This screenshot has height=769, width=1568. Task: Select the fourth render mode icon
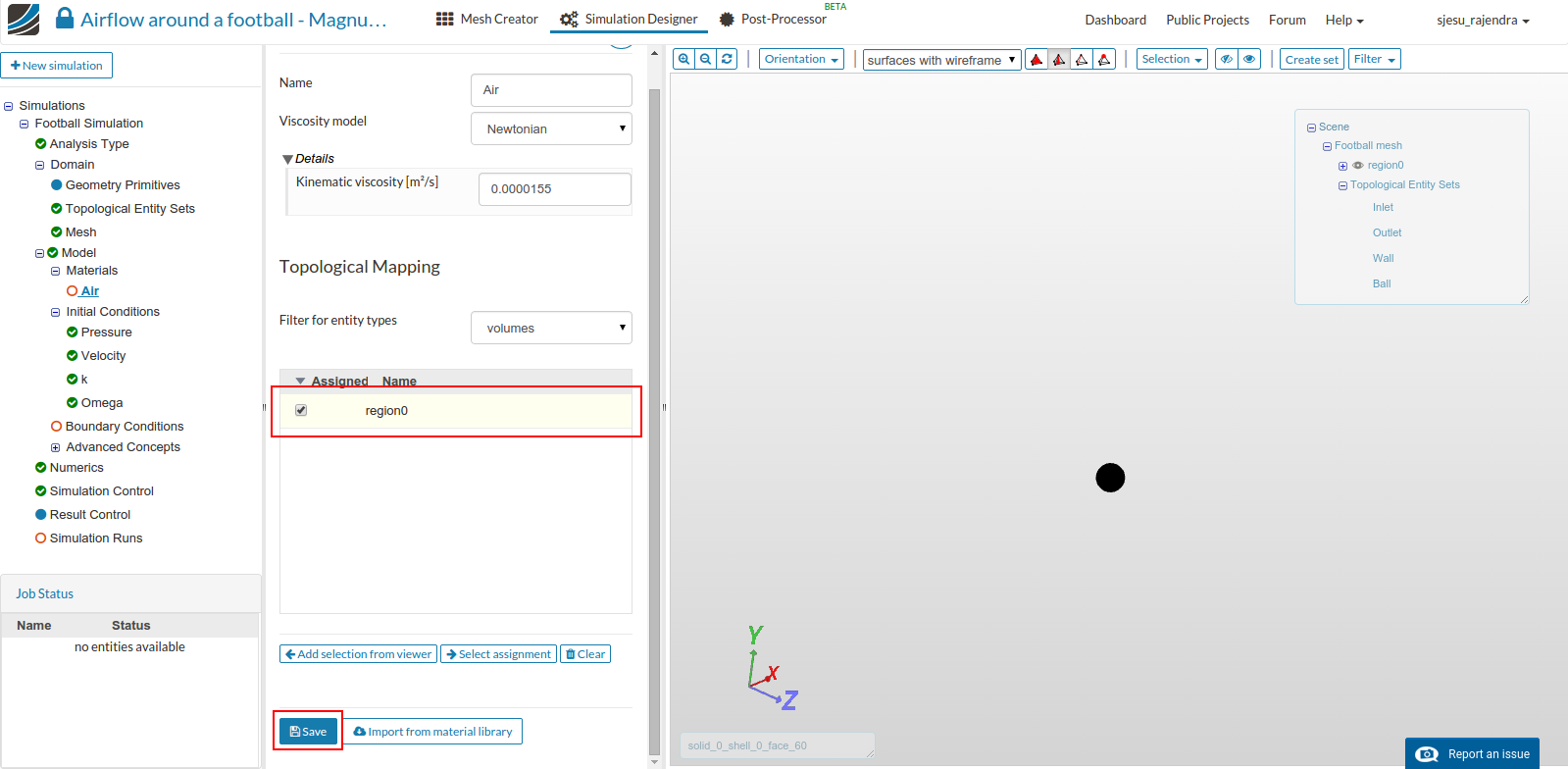(x=1104, y=60)
